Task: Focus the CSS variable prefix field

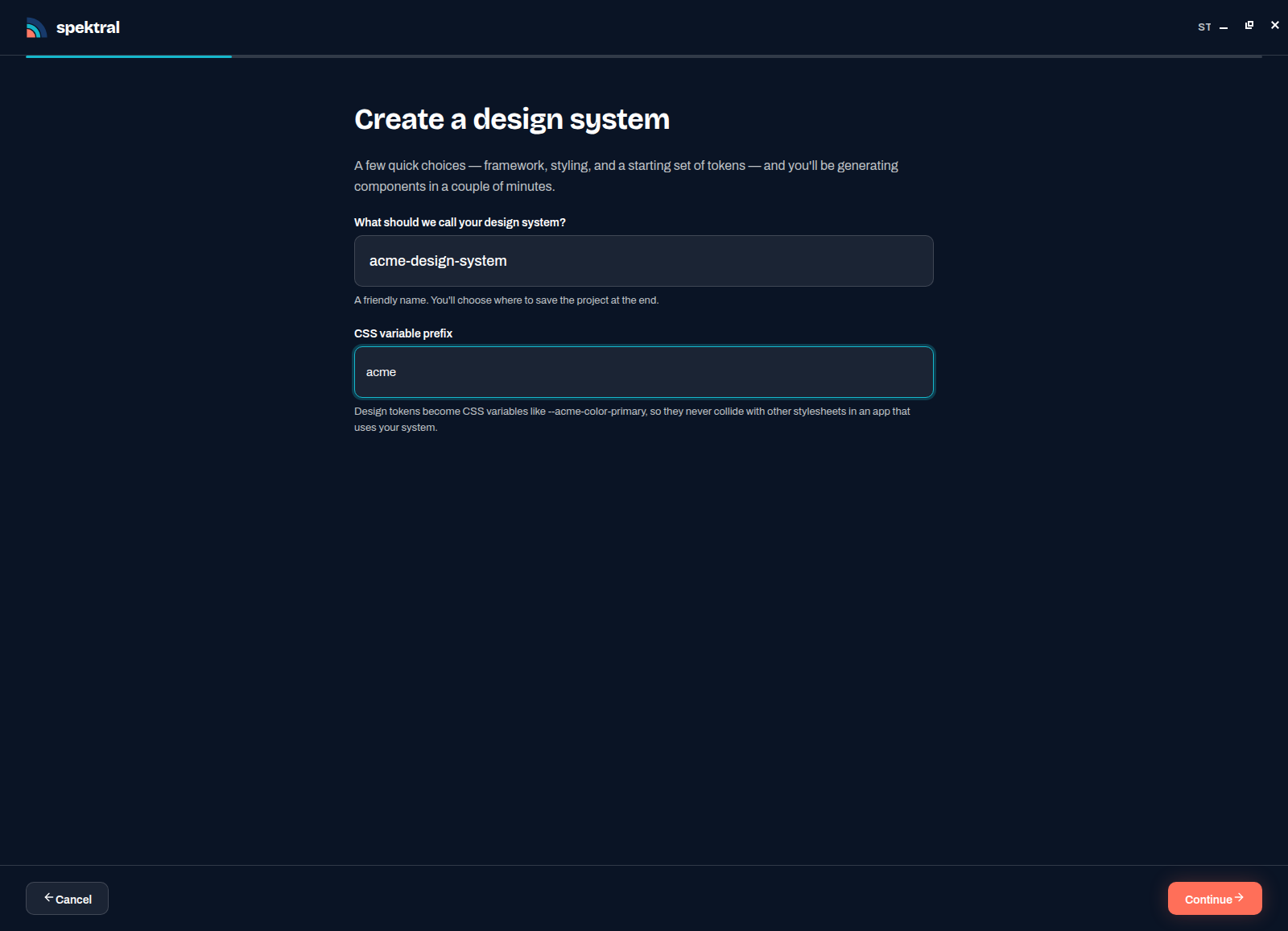Action: (644, 372)
